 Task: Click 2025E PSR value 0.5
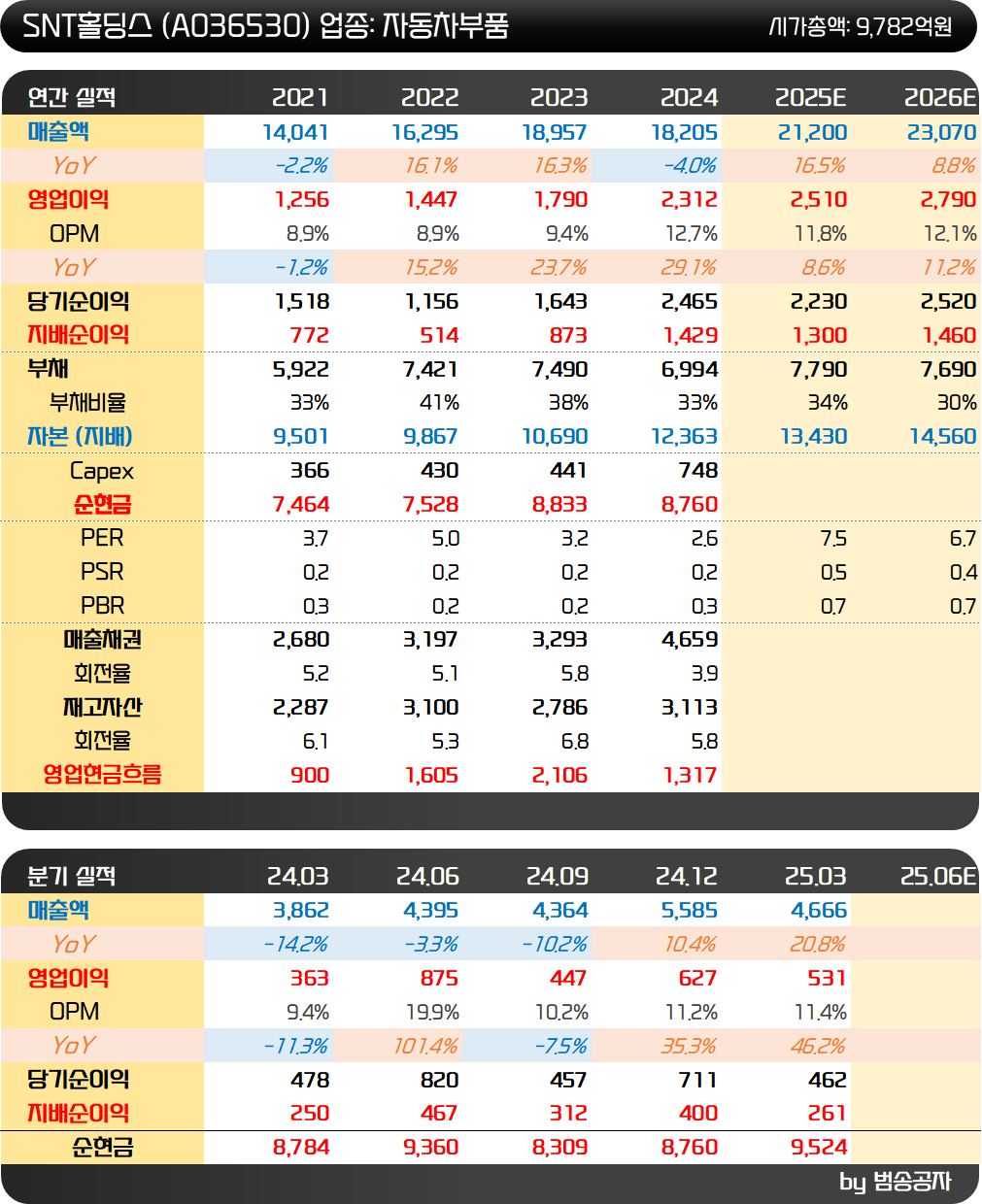[833, 573]
